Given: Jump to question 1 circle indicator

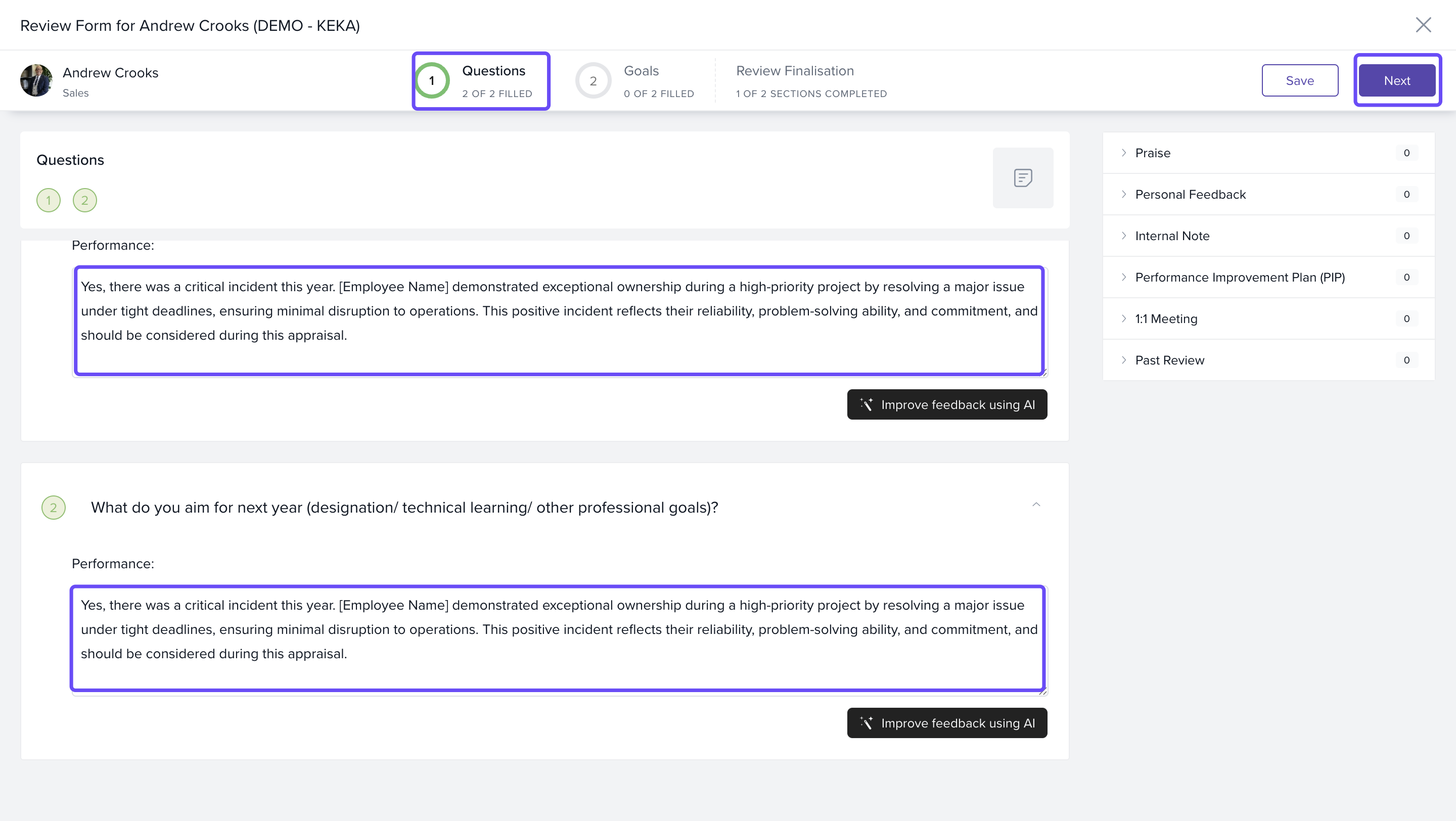Looking at the screenshot, I should pyautogui.click(x=49, y=200).
